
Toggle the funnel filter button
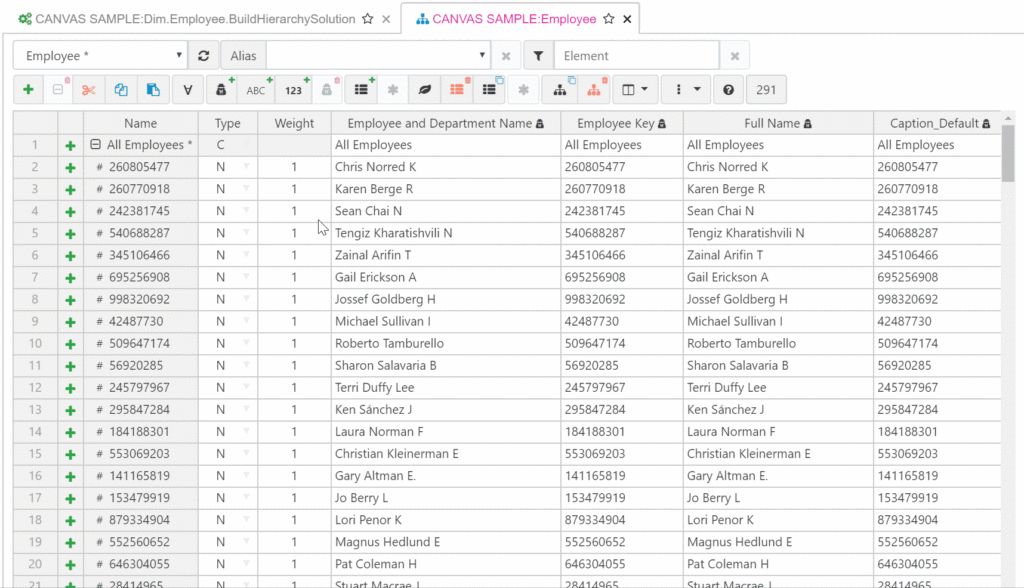[538, 56]
